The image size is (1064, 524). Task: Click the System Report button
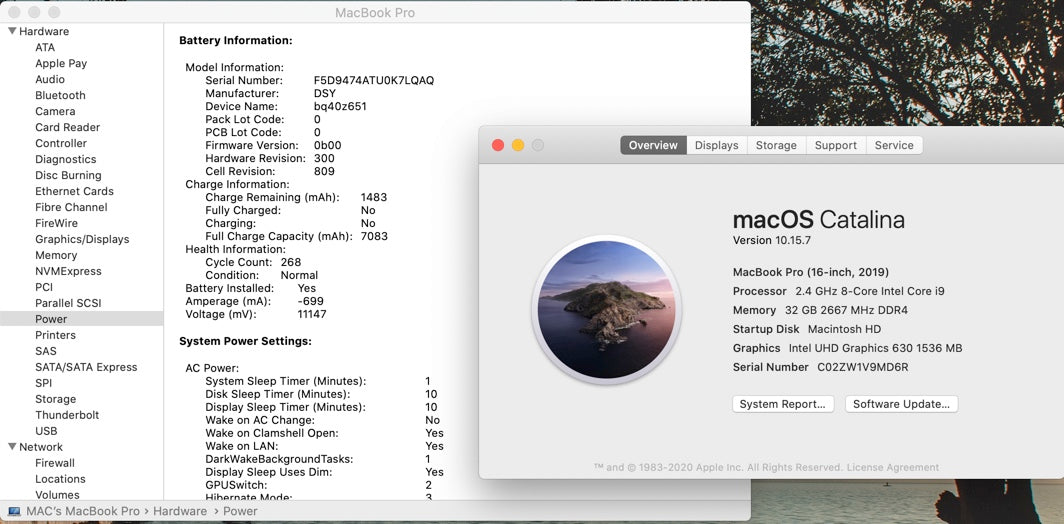click(782, 404)
